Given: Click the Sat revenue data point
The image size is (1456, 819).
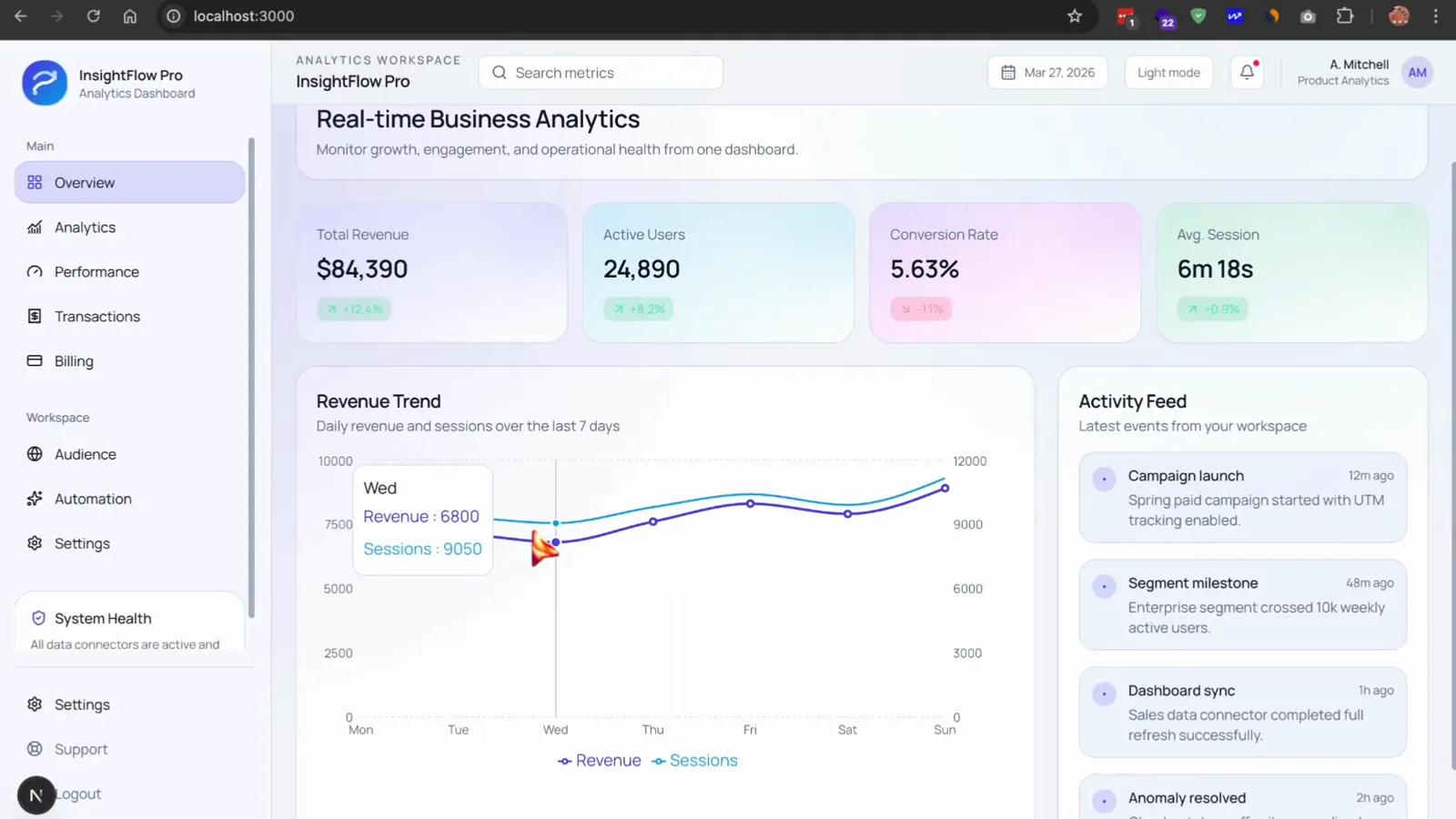Looking at the screenshot, I should point(848,514).
